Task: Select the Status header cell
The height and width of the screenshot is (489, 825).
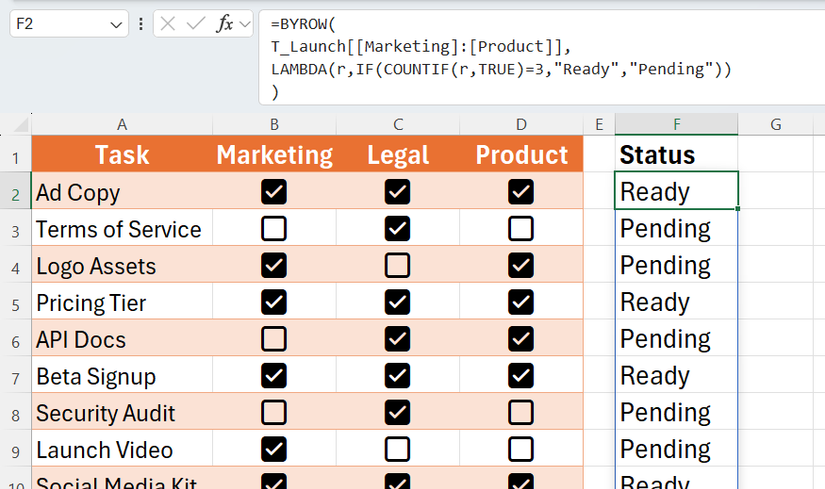Action: coord(676,155)
